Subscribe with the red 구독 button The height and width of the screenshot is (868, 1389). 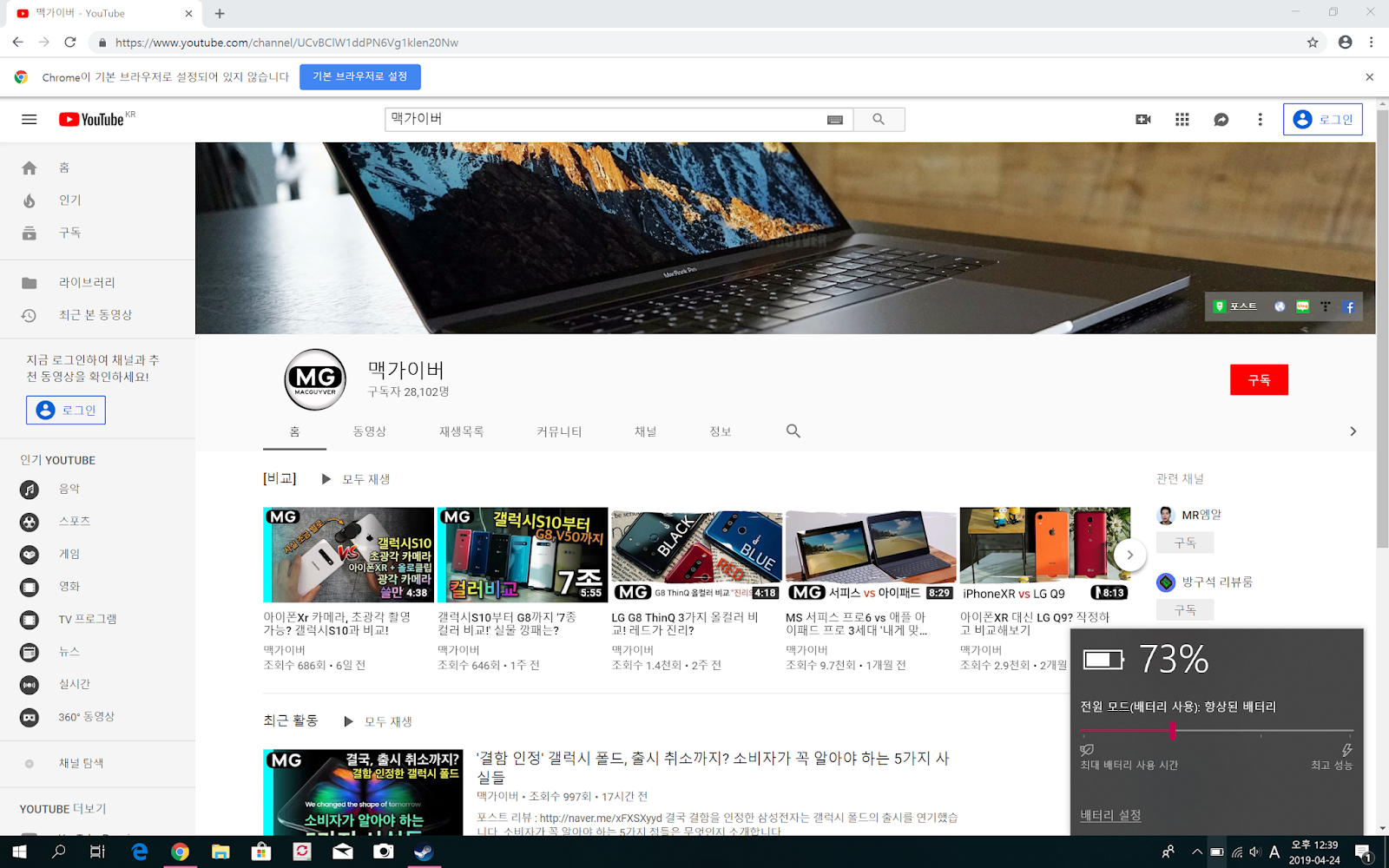[1259, 380]
